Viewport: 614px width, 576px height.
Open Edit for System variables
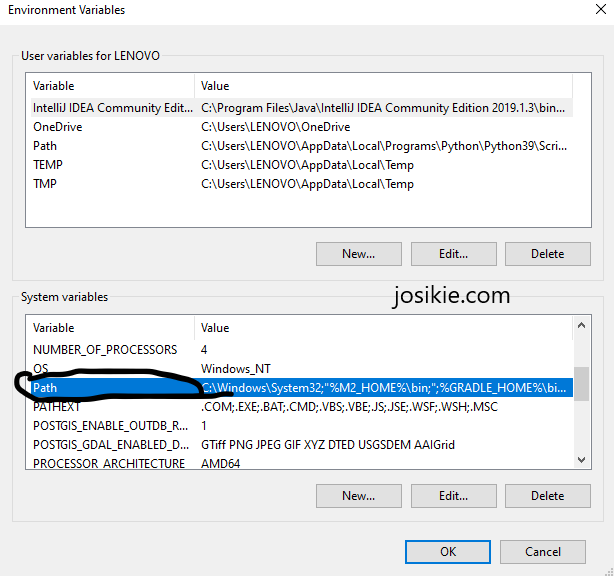coord(453,496)
